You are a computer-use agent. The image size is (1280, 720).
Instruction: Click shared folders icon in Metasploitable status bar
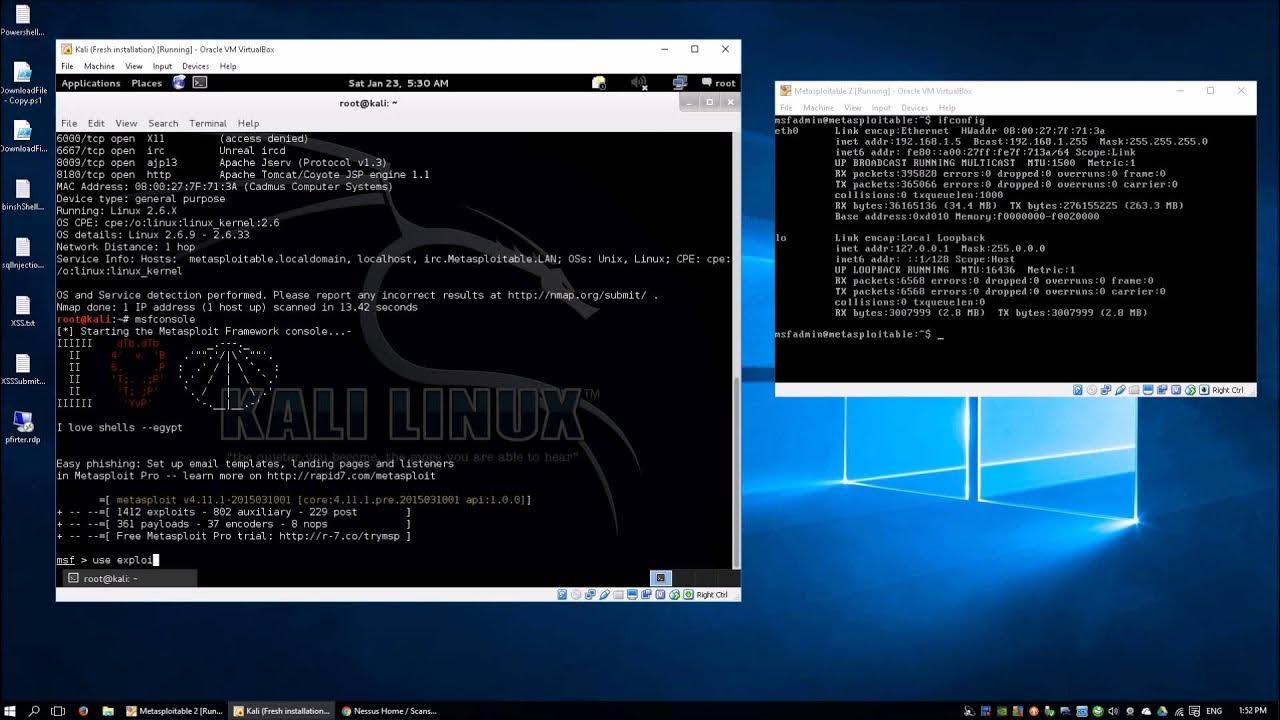[1133, 390]
